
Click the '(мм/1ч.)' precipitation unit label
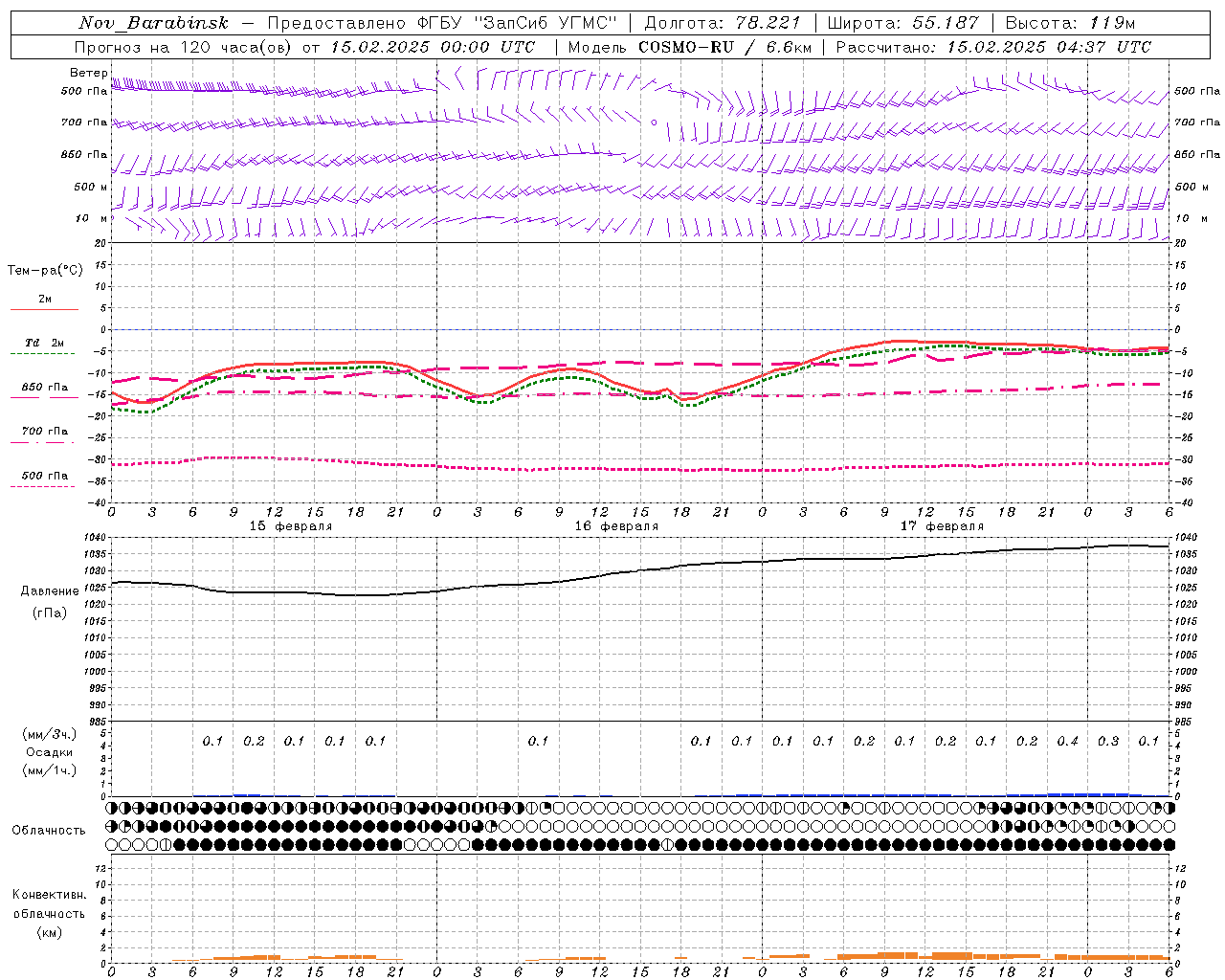49,770
